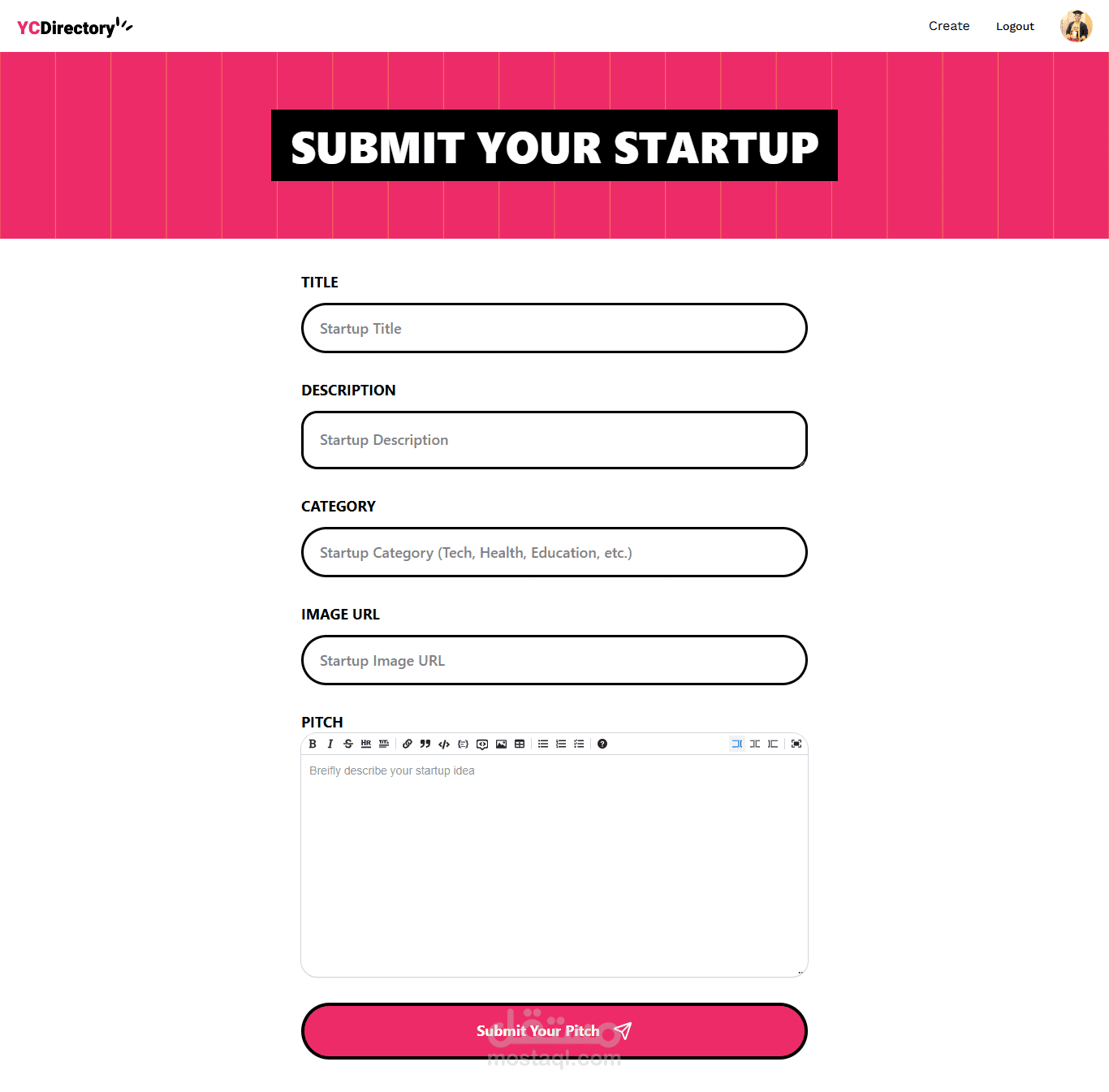Insert inline code in pitch editor
The width and height of the screenshot is (1109, 1092).
point(444,744)
